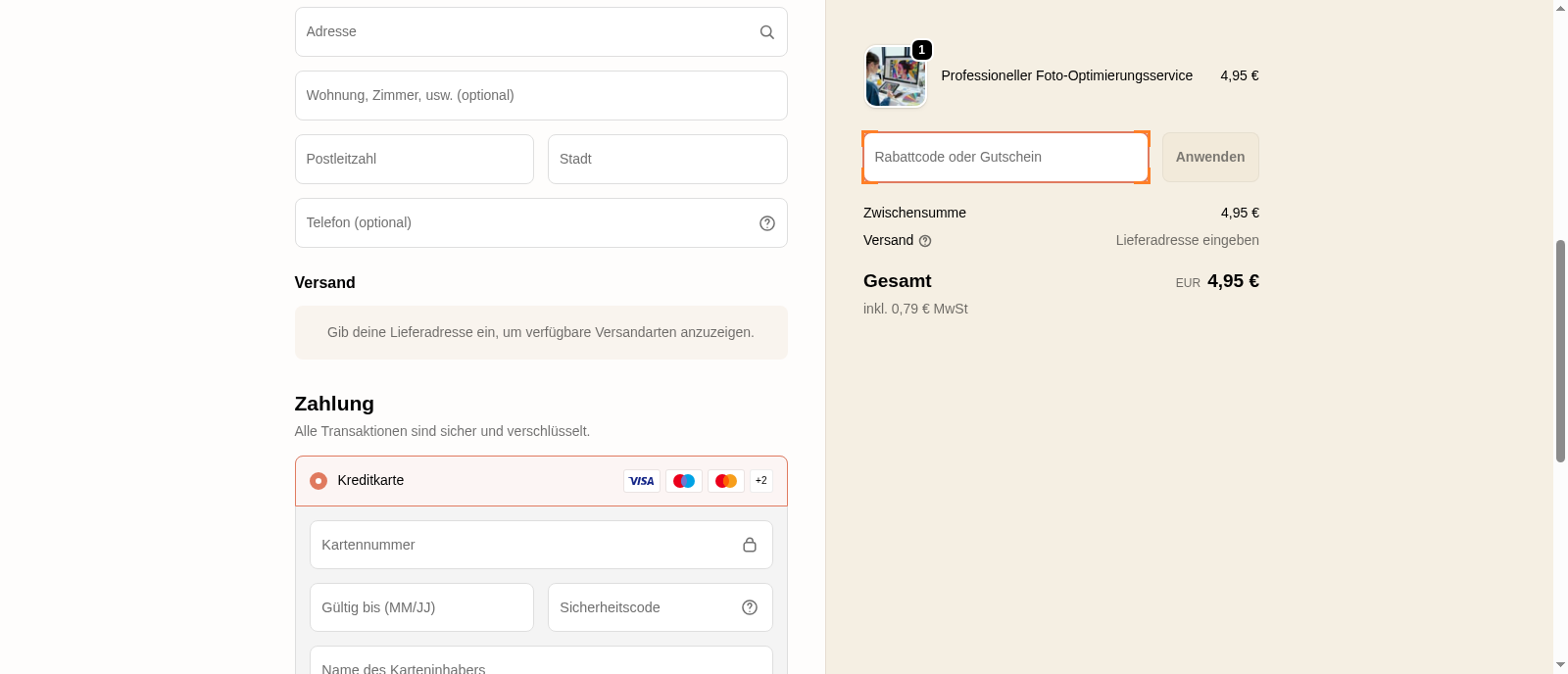
Task: Click the help icon in Telefon field
Action: (766, 223)
